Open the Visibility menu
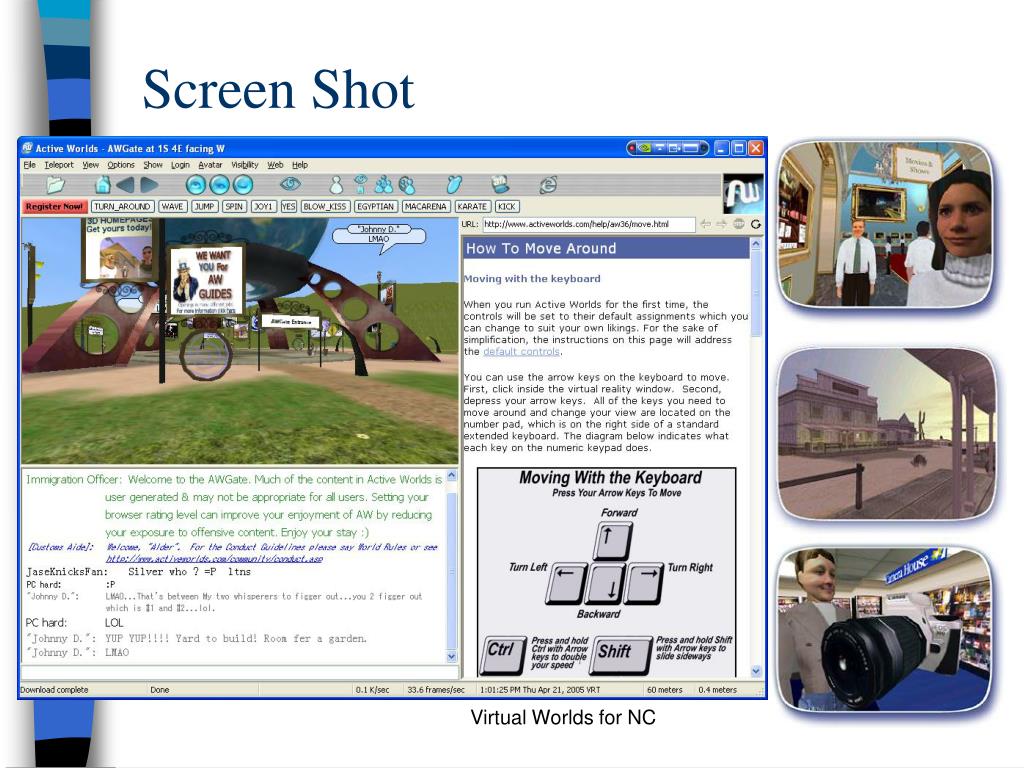Screen dimensions: 1024x768 [x=245, y=165]
